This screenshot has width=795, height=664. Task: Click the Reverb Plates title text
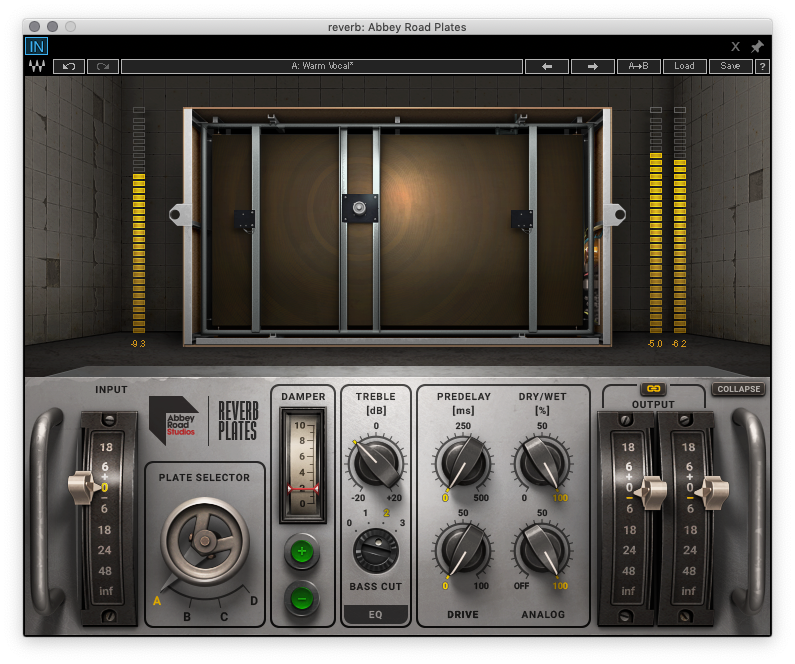(238, 421)
